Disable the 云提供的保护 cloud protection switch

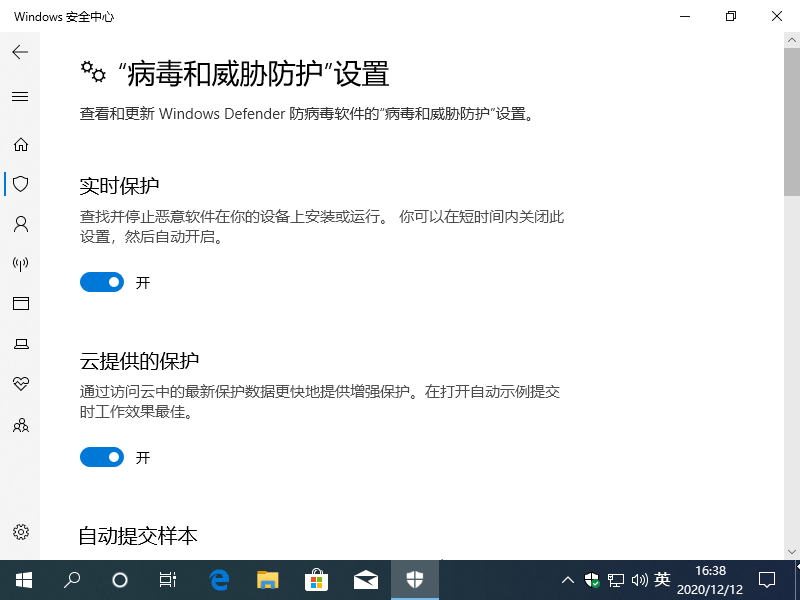[x=101, y=457]
